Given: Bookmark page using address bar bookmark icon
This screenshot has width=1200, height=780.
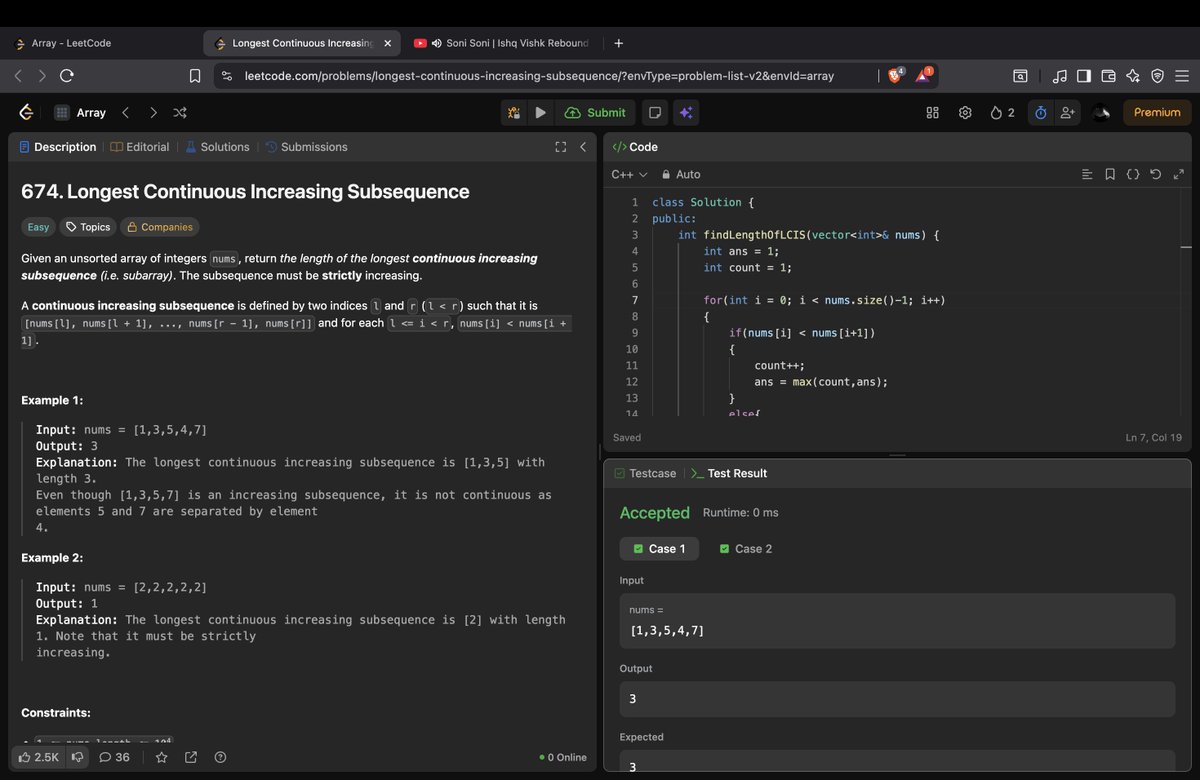Looking at the screenshot, I should coord(196,76).
